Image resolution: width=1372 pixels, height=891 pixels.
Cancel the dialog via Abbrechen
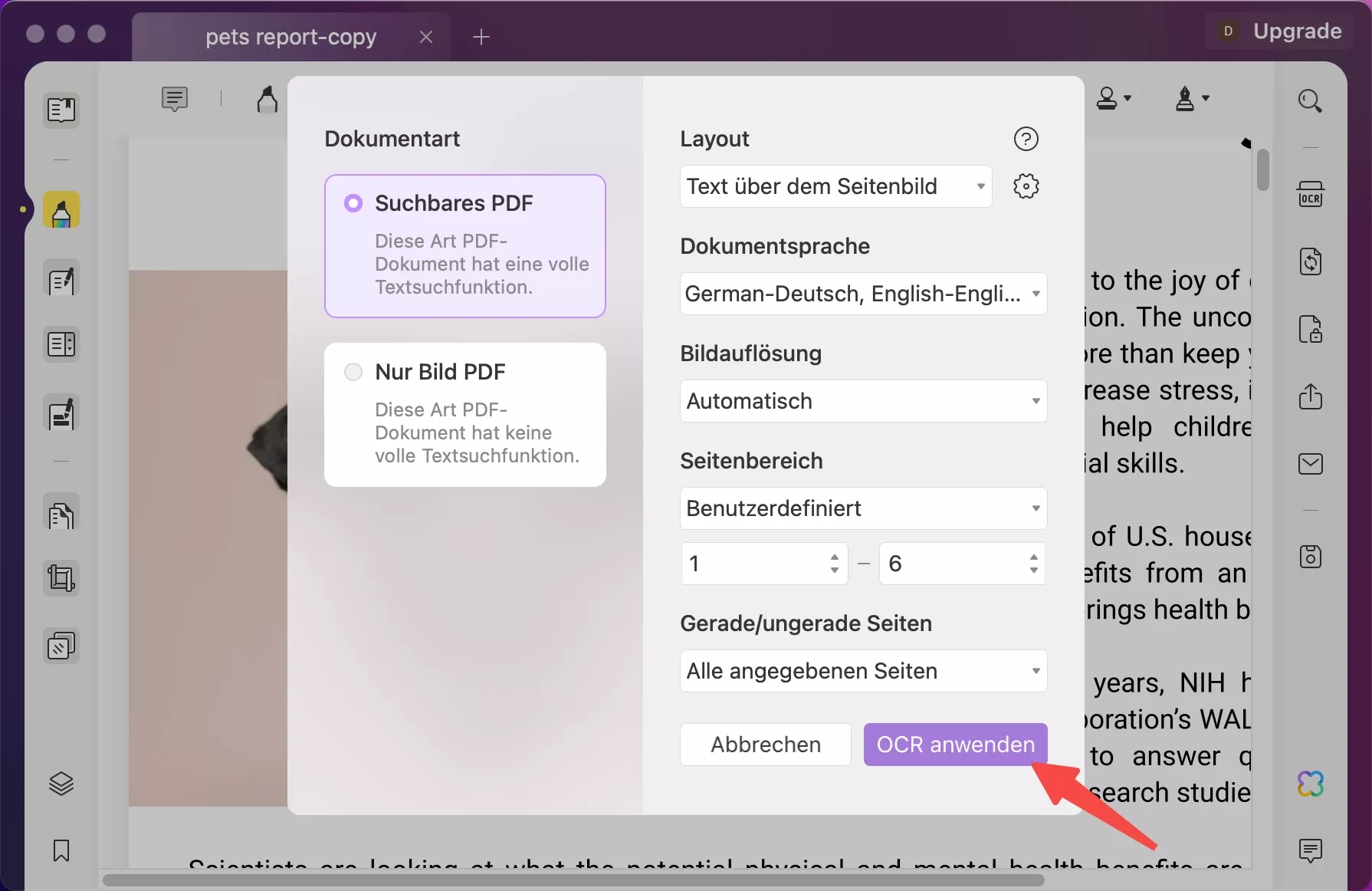(x=764, y=744)
